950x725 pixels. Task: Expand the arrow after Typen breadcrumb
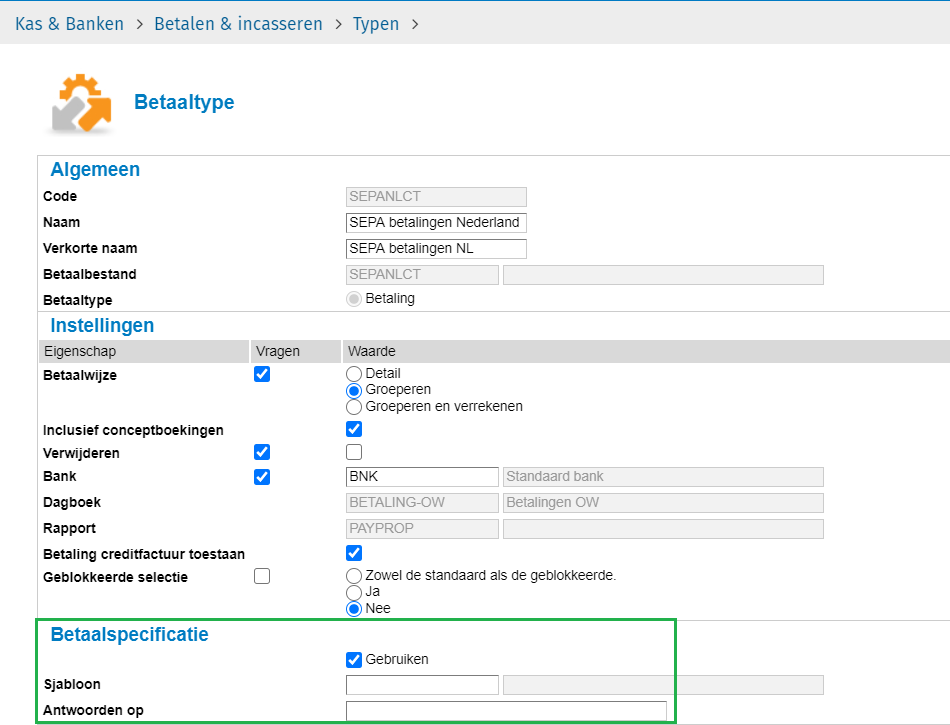tap(415, 23)
